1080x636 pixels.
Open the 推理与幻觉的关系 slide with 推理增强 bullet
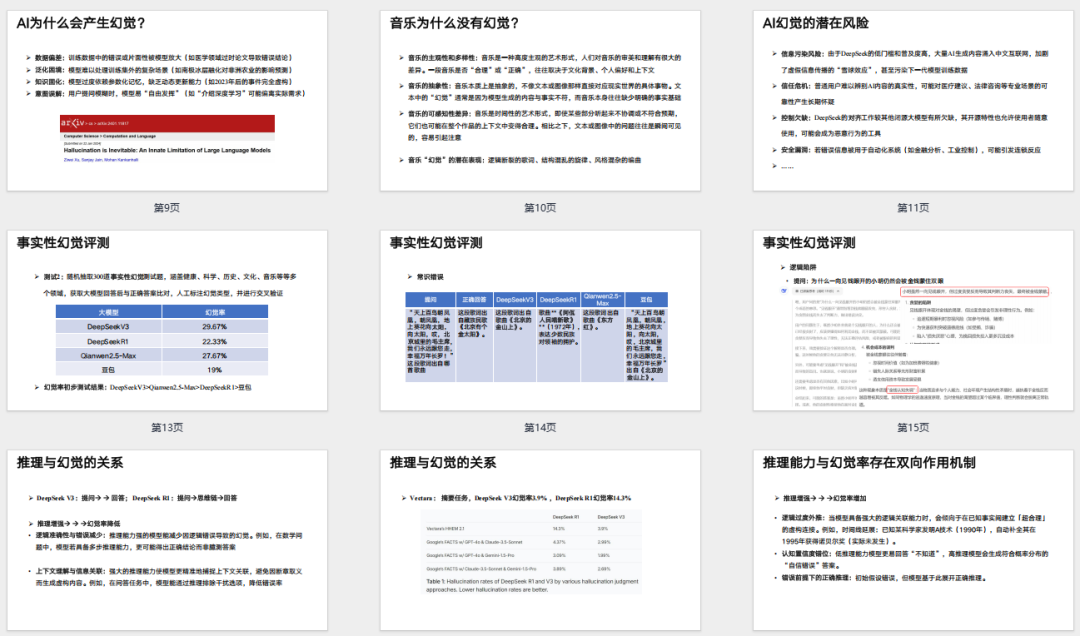pos(167,540)
